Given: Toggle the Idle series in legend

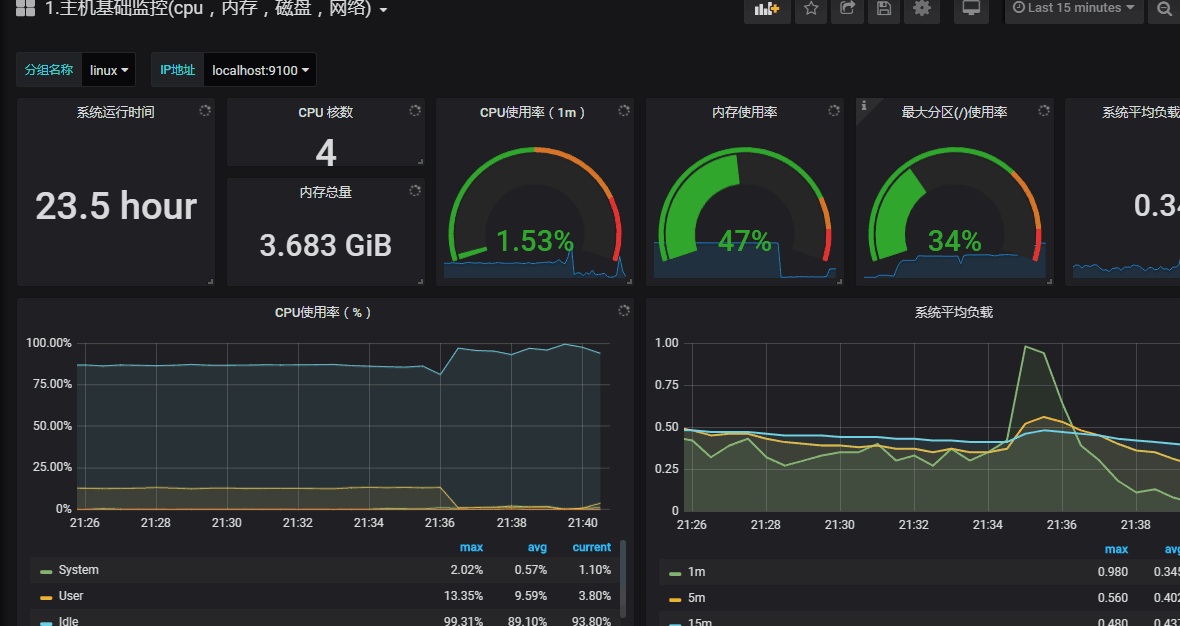Looking at the screenshot, I should click(68, 621).
